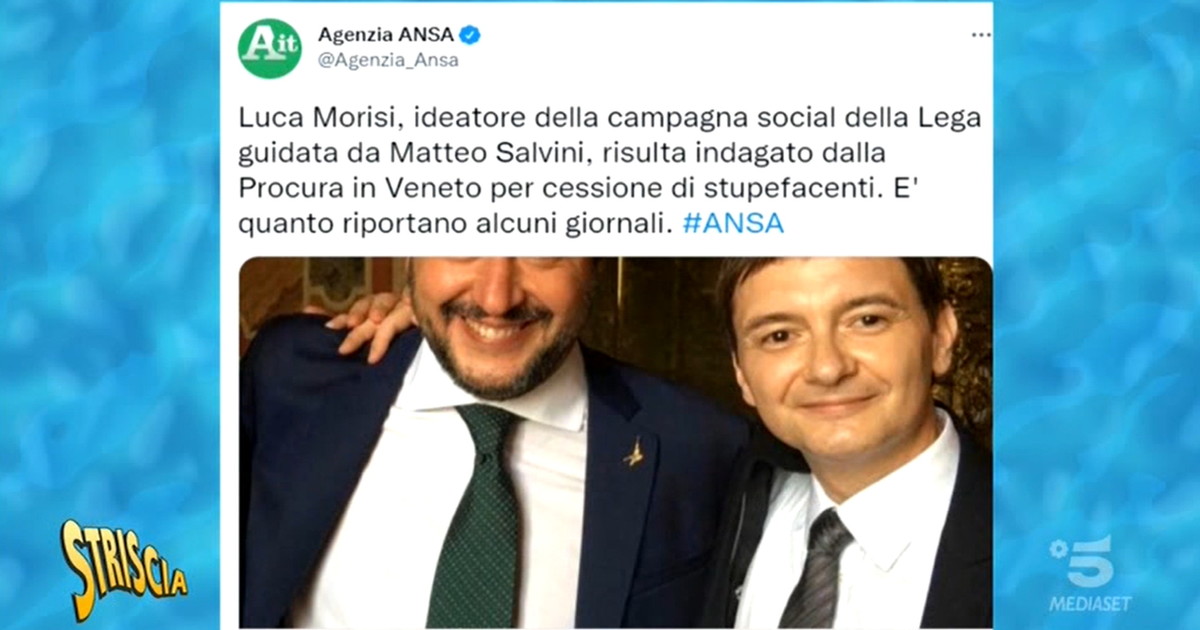Open the green ANSA.it profile avatar
Screen dimensions: 1200x630
click(x=269, y=48)
